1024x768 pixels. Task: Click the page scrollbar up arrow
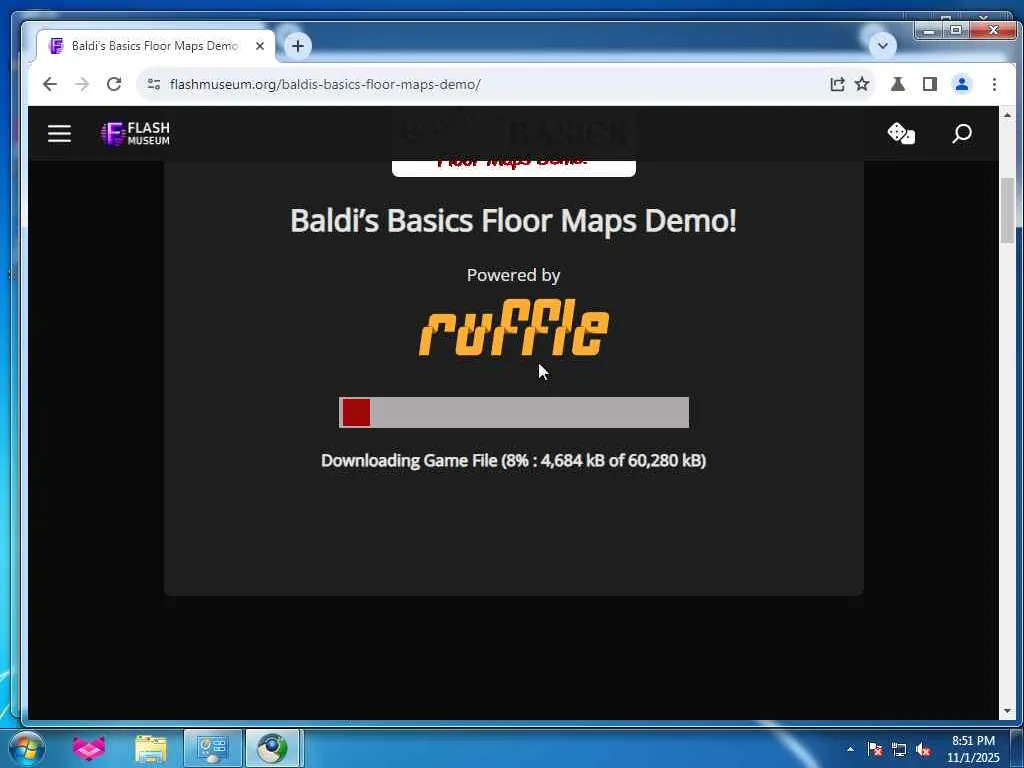click(x=1007, y=115)
